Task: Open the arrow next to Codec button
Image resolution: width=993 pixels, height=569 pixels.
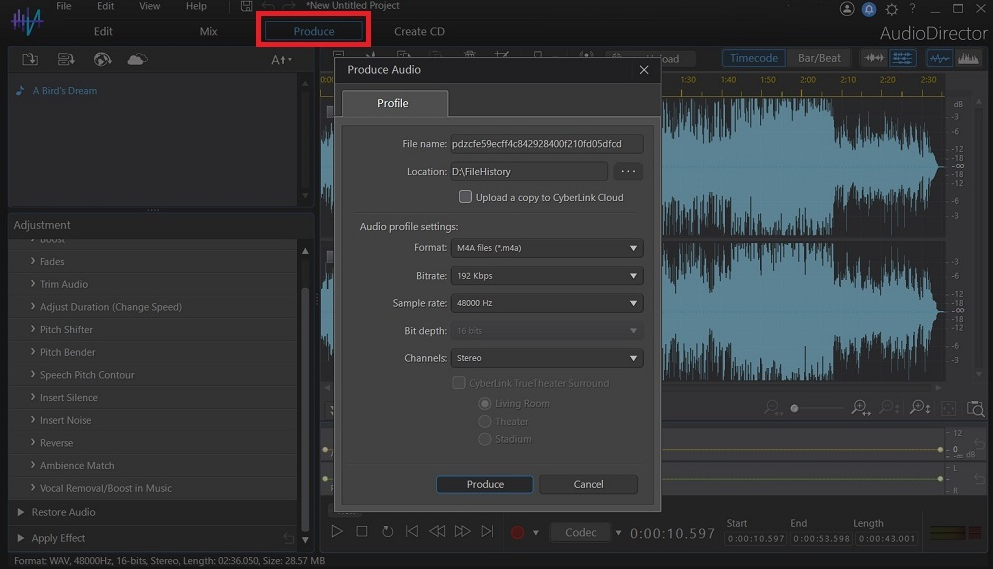Action: click(x=618, y=533)
